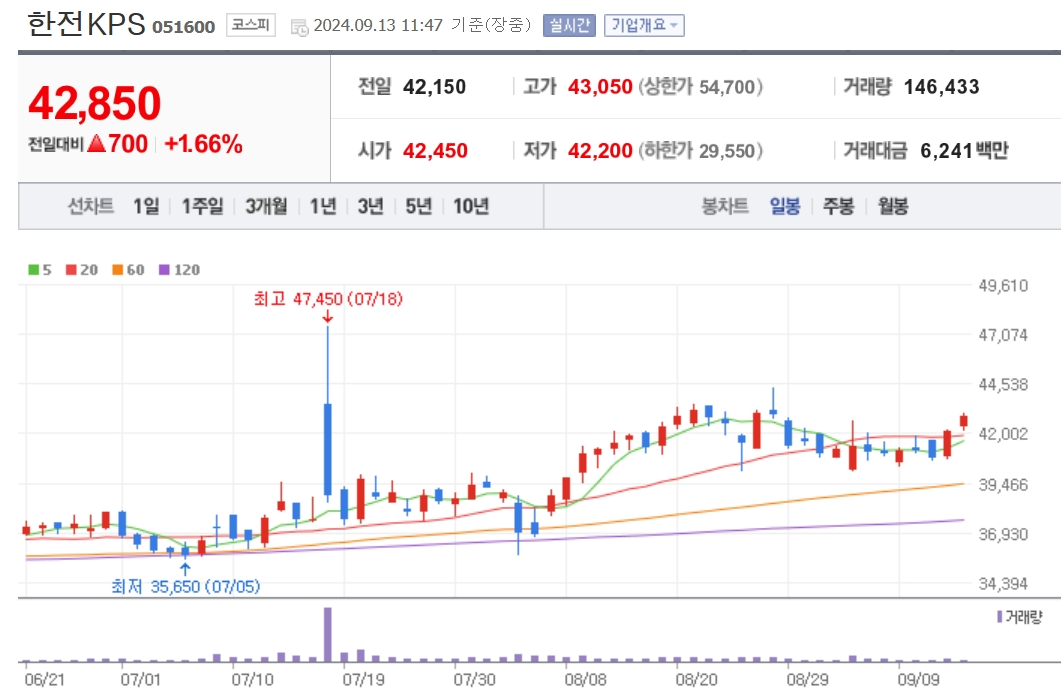Select the 1일 line chart tab

tap(146, 206)
